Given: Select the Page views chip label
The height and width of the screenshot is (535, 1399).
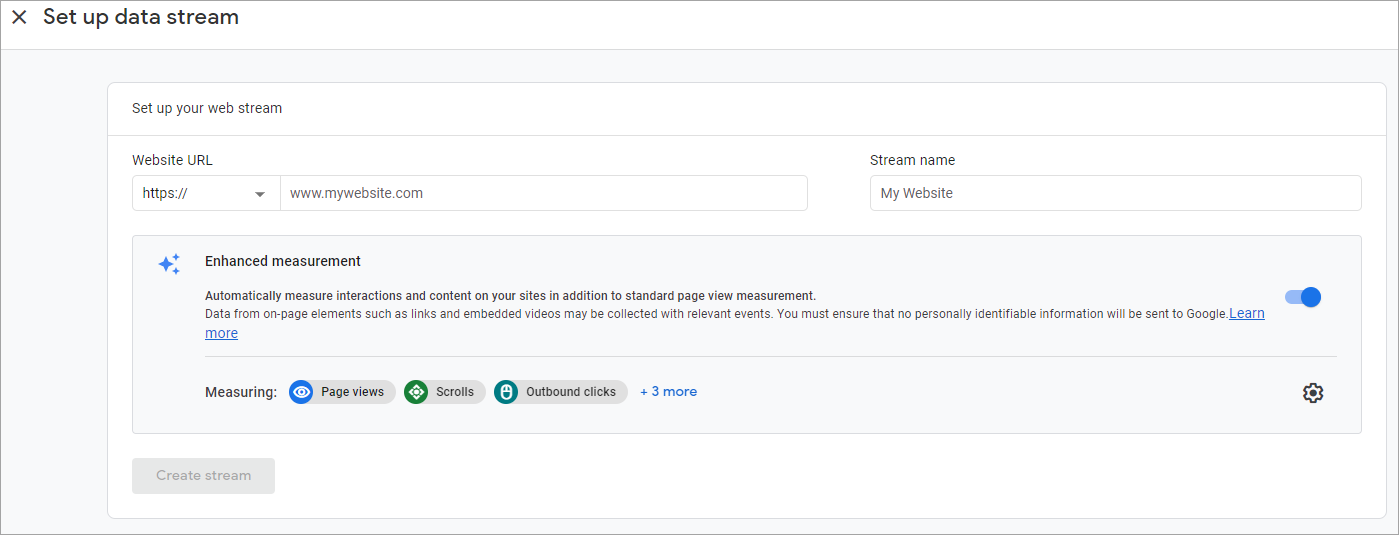Looking at the screenshot, I should point(352,392).
